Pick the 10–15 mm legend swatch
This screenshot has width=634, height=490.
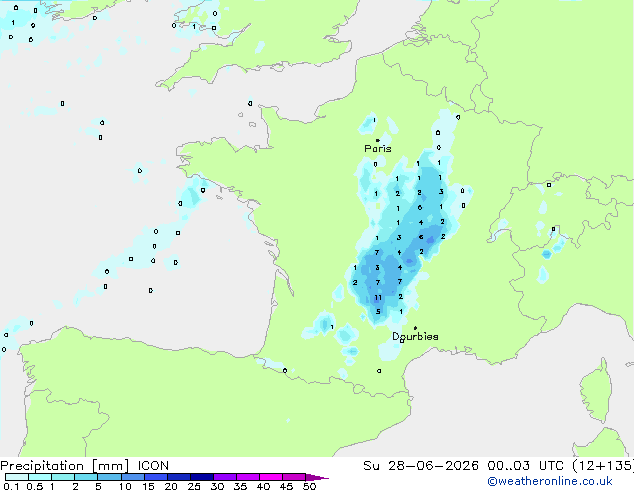tap(132, 477)
